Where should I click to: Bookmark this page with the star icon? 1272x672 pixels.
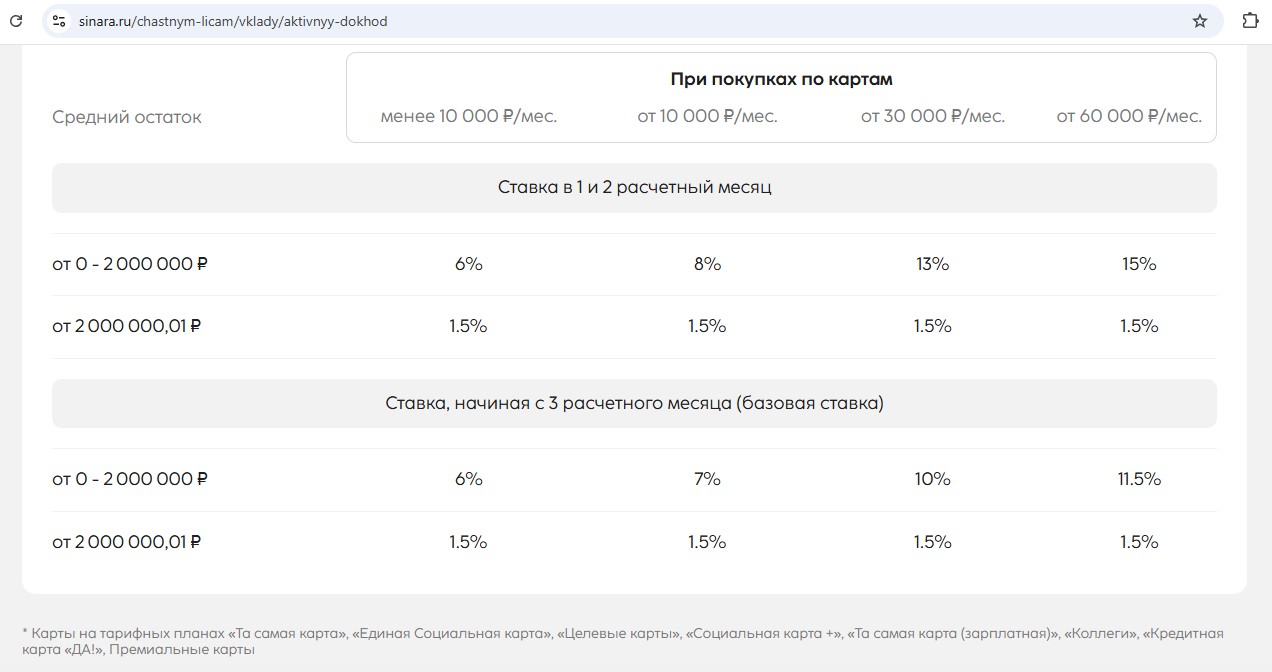tap(1200, 21)
